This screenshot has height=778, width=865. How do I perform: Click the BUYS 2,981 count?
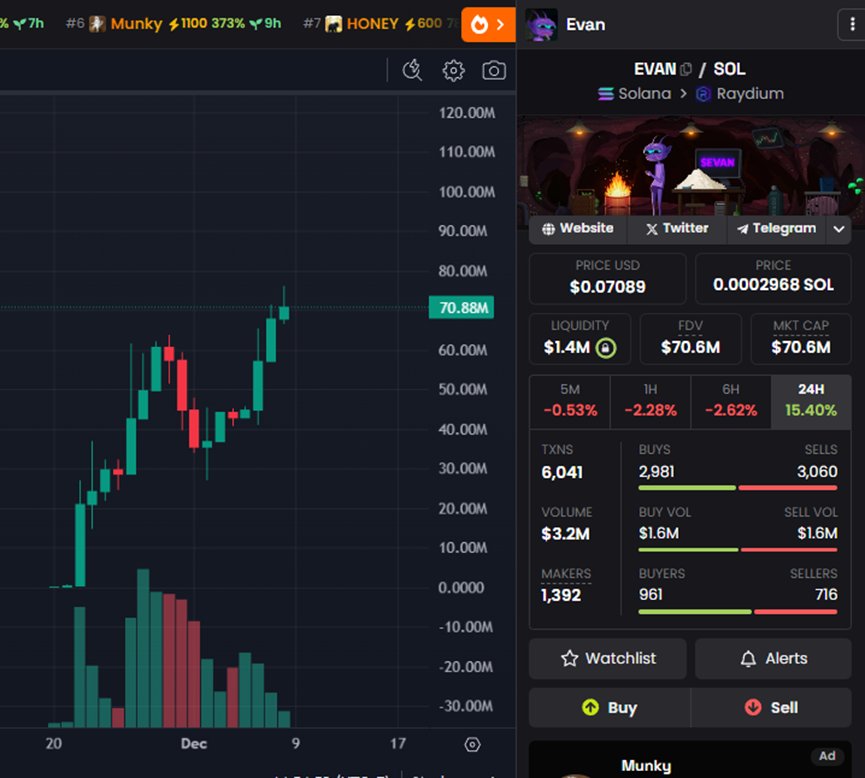point(656,471)
